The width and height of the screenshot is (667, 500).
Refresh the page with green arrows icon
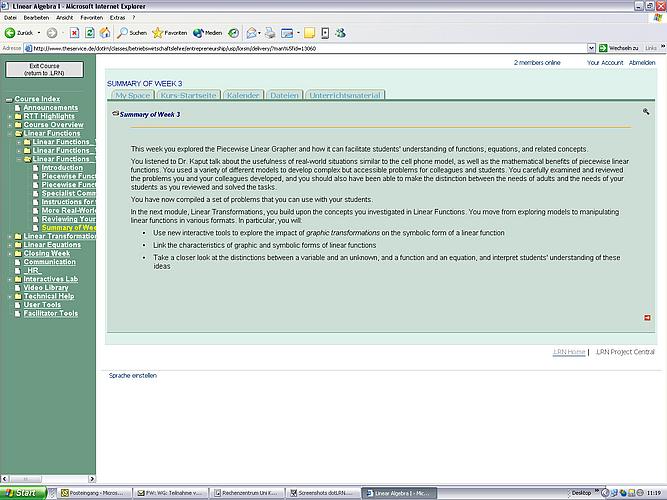pyautogui.click(x=90, y=33)
